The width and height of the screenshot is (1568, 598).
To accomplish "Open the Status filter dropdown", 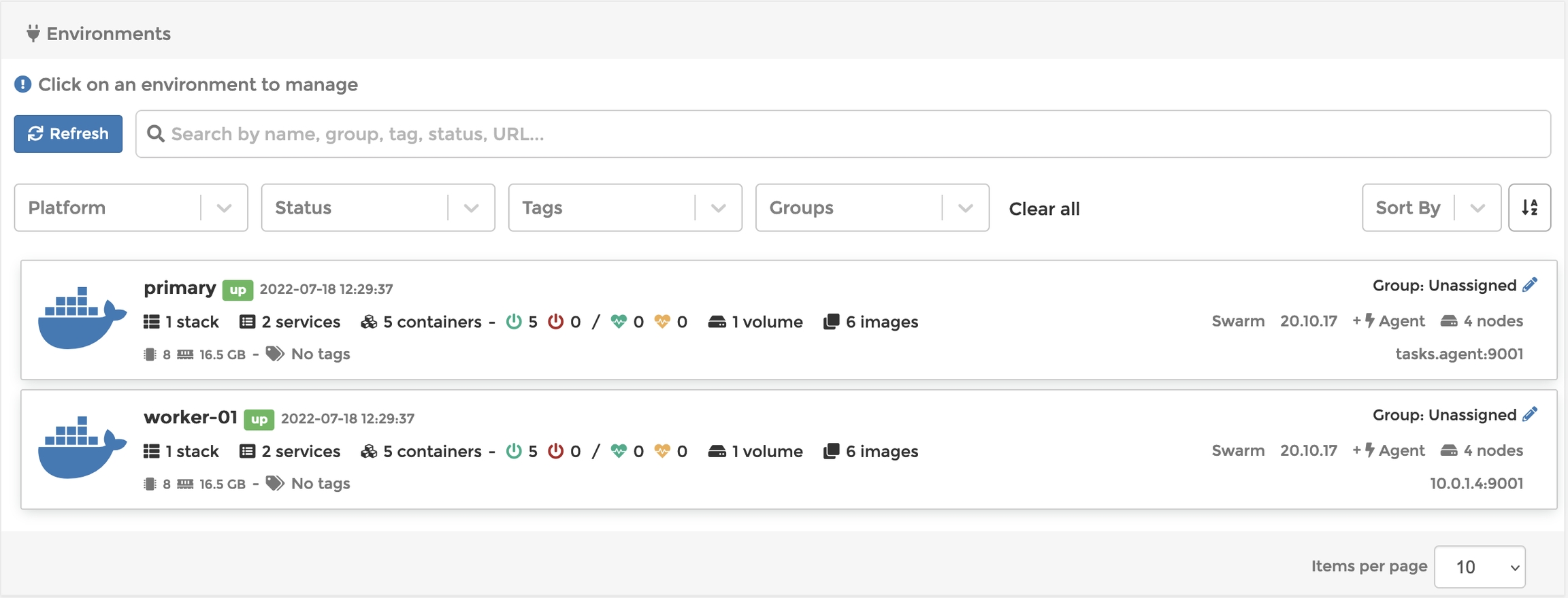I will (378, 207).
